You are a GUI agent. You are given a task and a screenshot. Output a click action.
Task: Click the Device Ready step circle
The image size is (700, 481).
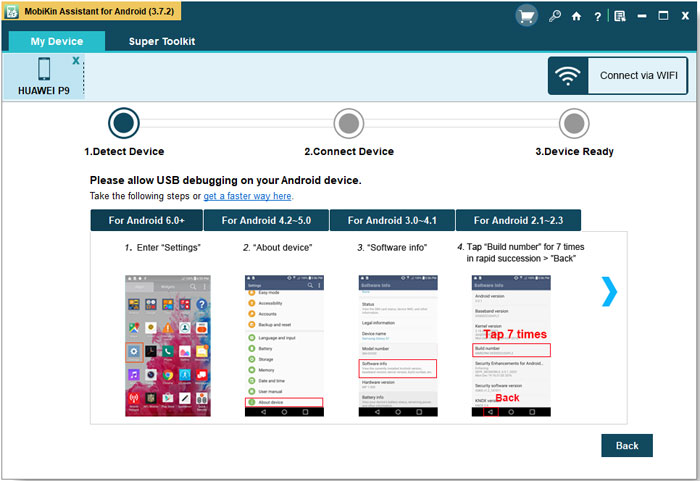tap(574, 123)
